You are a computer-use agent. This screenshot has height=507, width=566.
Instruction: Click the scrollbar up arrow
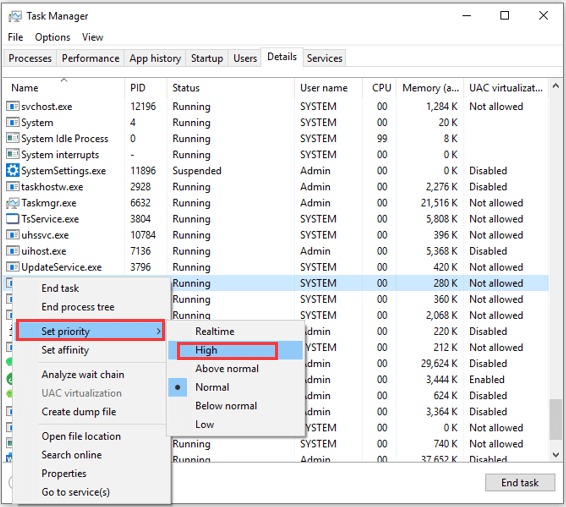click(x=556, y=86)
